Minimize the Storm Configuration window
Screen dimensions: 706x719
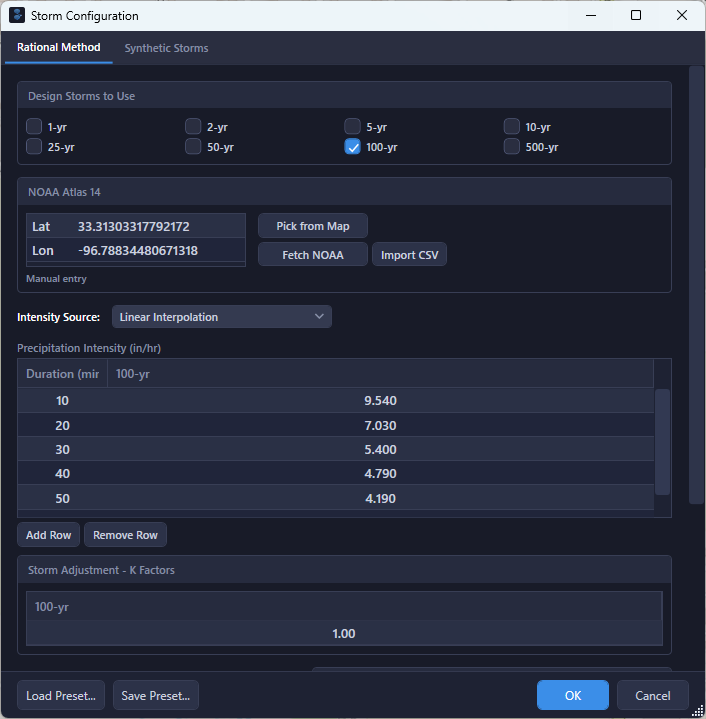click(591, 15)
